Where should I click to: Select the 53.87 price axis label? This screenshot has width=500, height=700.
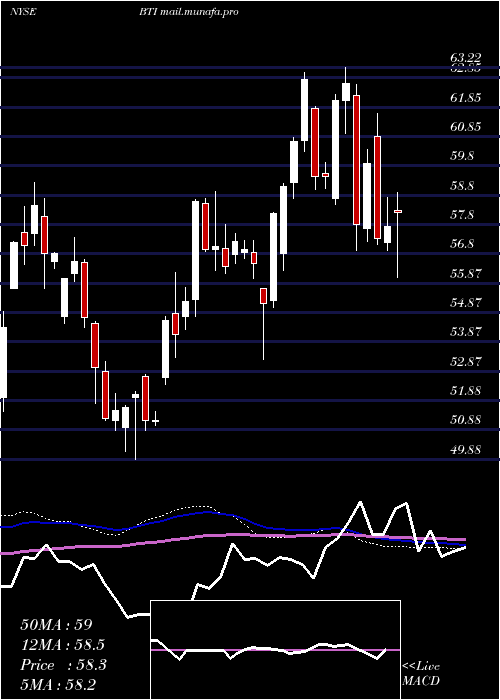(466, 332)
